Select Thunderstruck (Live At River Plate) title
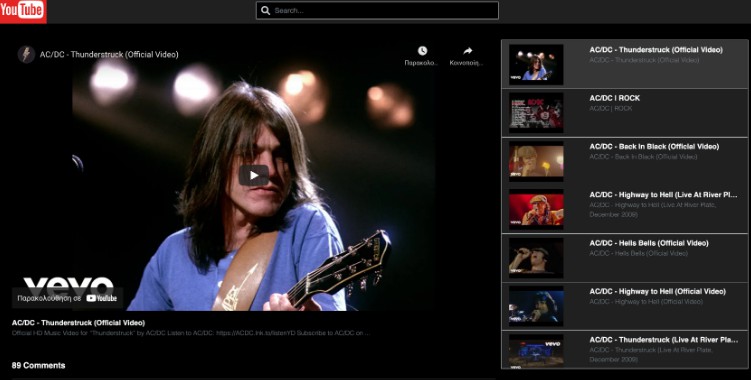The height and width of the screenshot is (380, 751). (x=664, y=340)
